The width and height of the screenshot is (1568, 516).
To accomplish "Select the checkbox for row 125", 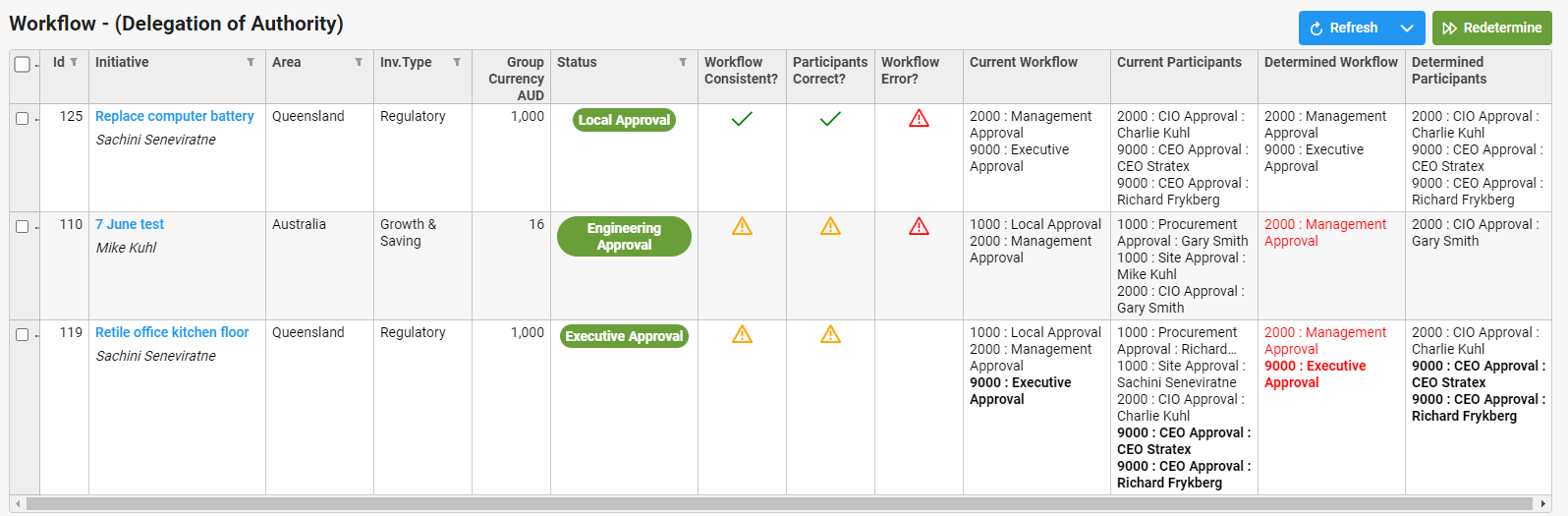I will click(23, 119).
